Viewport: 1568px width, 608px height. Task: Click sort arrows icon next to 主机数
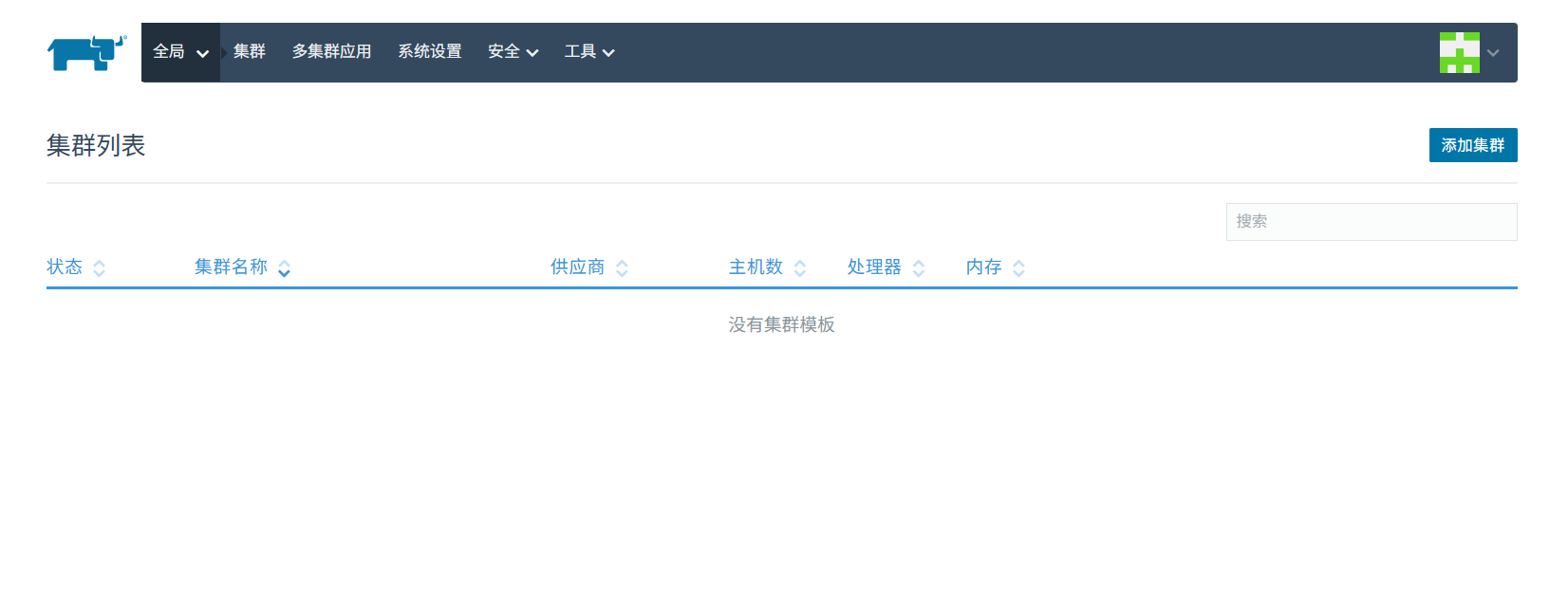pos(800,268)
